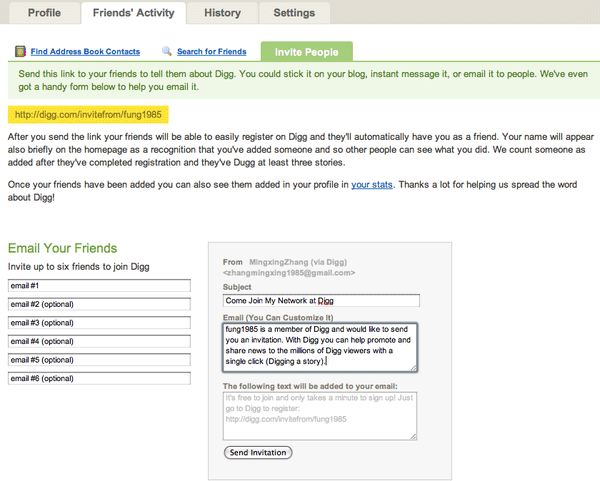Focus the email #6 (optional) field
Image resolution: width=600 pixels, height=481 pixels.
[x=99, y=378]
